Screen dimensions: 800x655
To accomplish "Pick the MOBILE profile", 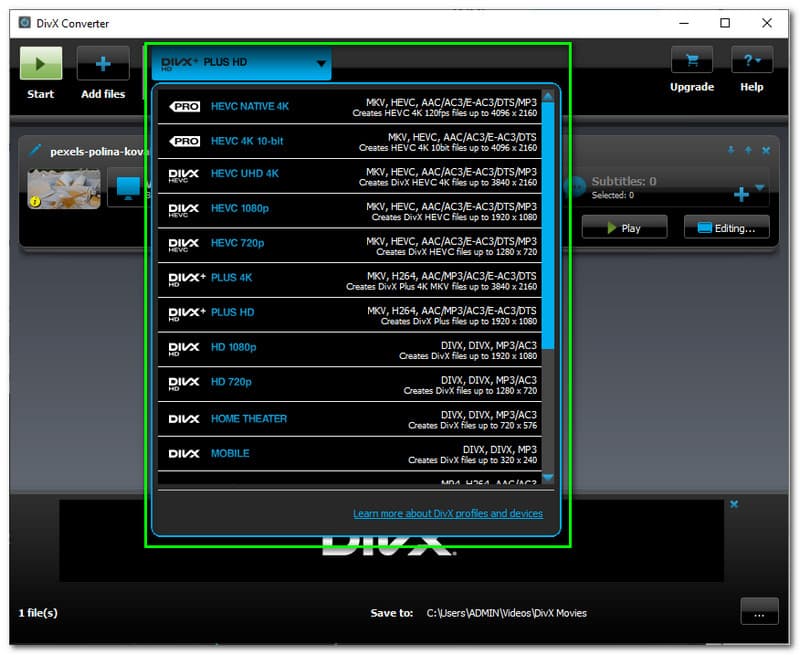I will coord(349,454).
